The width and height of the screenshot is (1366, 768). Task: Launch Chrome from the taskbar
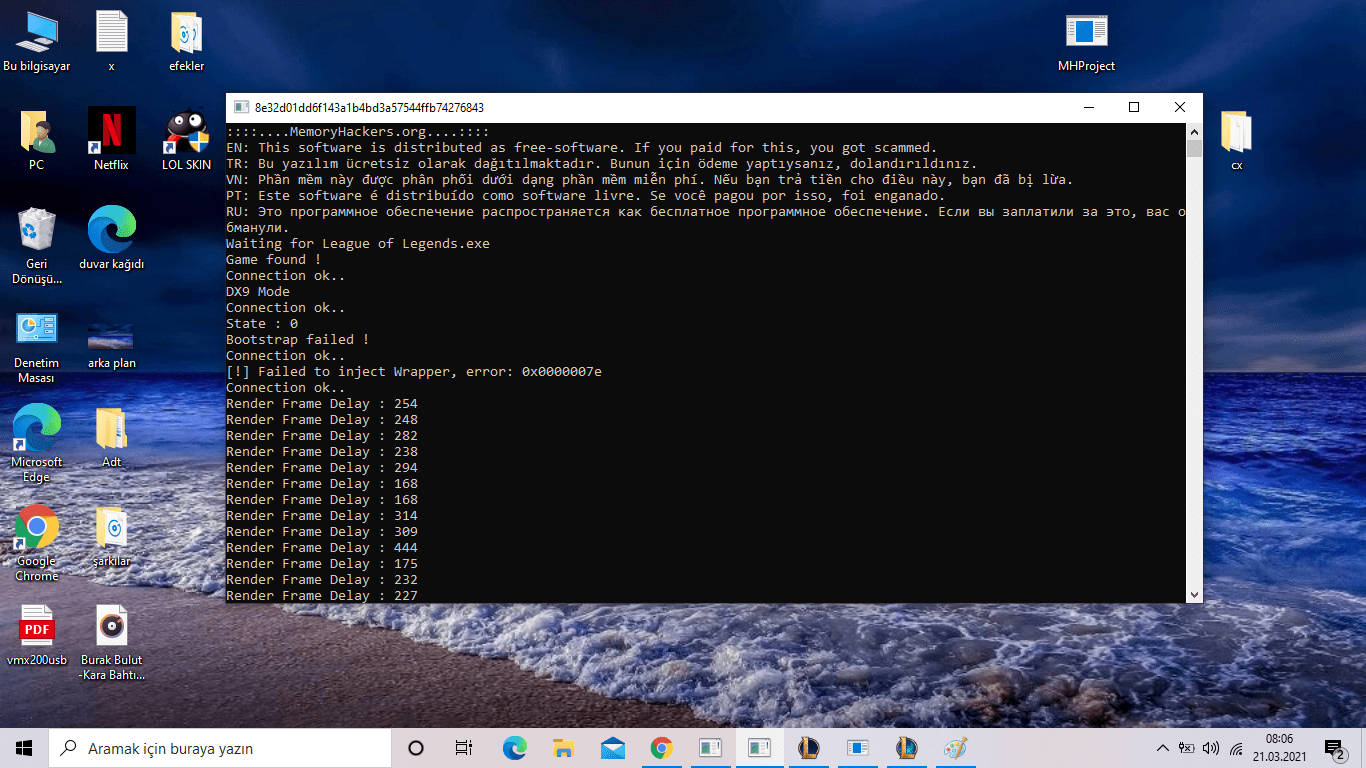[661, 748]
